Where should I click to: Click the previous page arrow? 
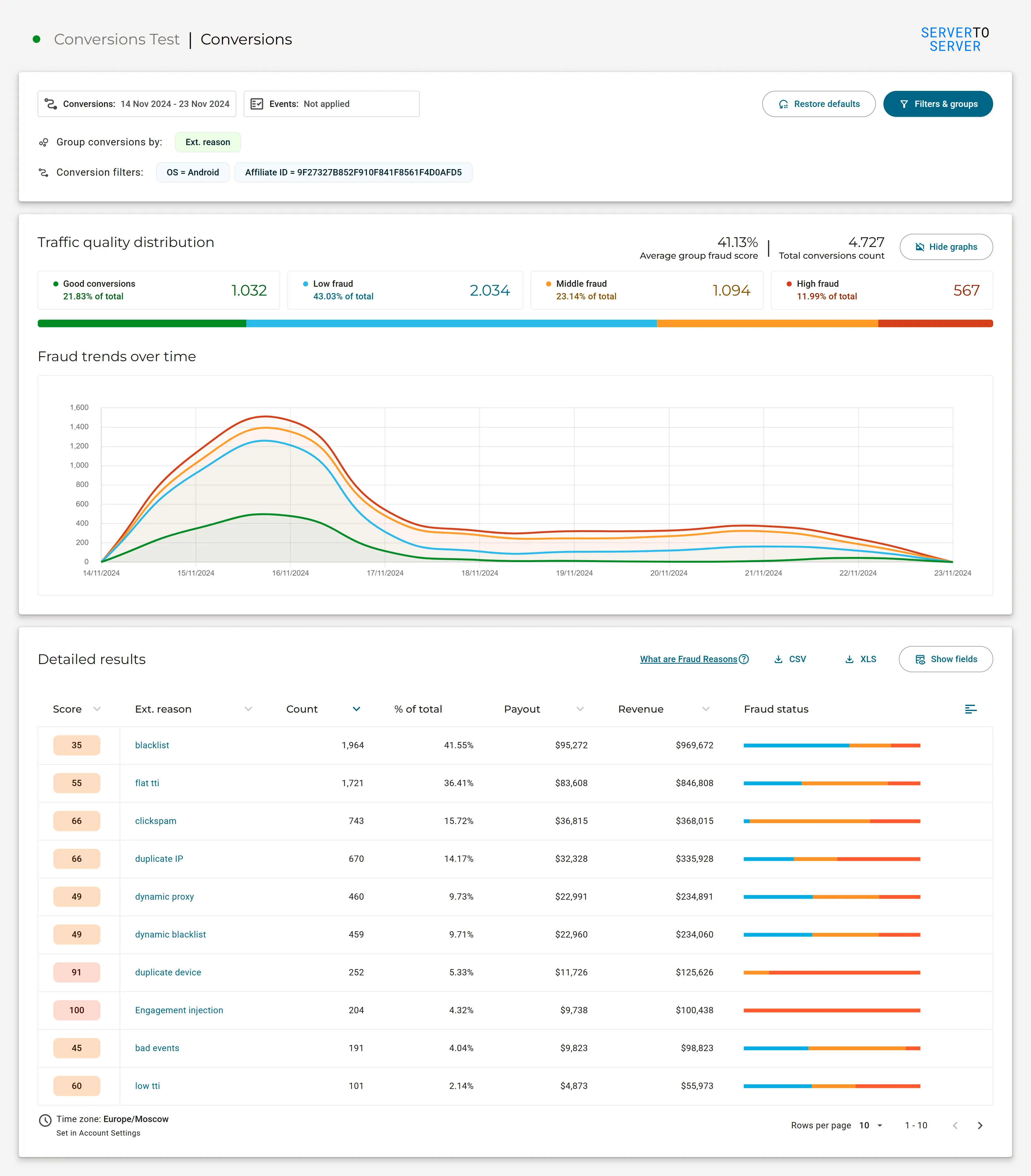click(955, 1125)
